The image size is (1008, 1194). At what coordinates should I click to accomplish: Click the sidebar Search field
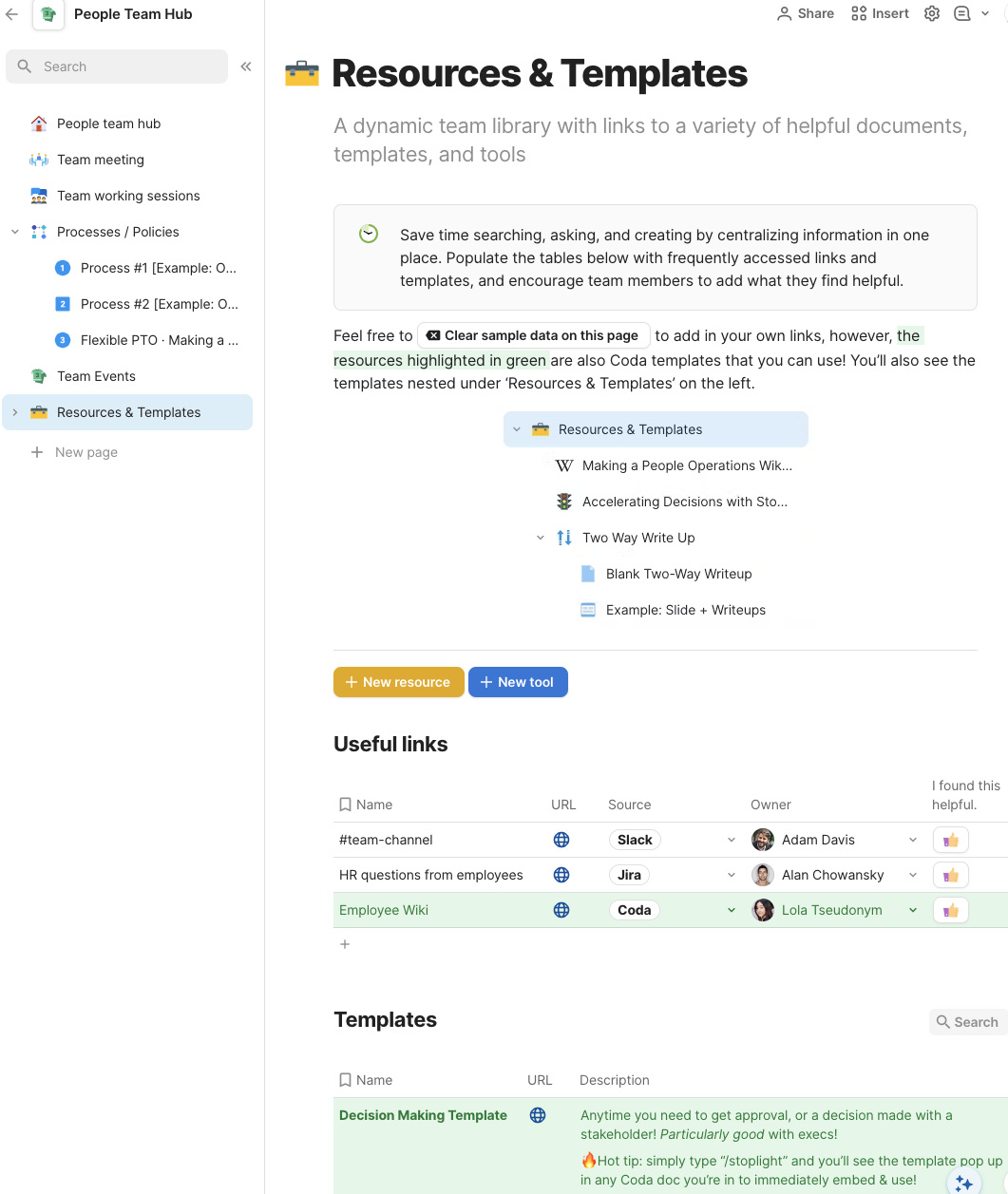pyautogui.click(x=117, y=66)
